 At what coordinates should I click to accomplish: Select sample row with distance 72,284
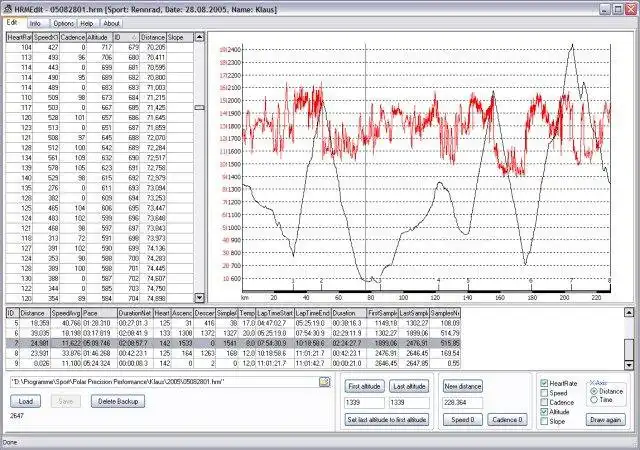click(x=100, y=147)
